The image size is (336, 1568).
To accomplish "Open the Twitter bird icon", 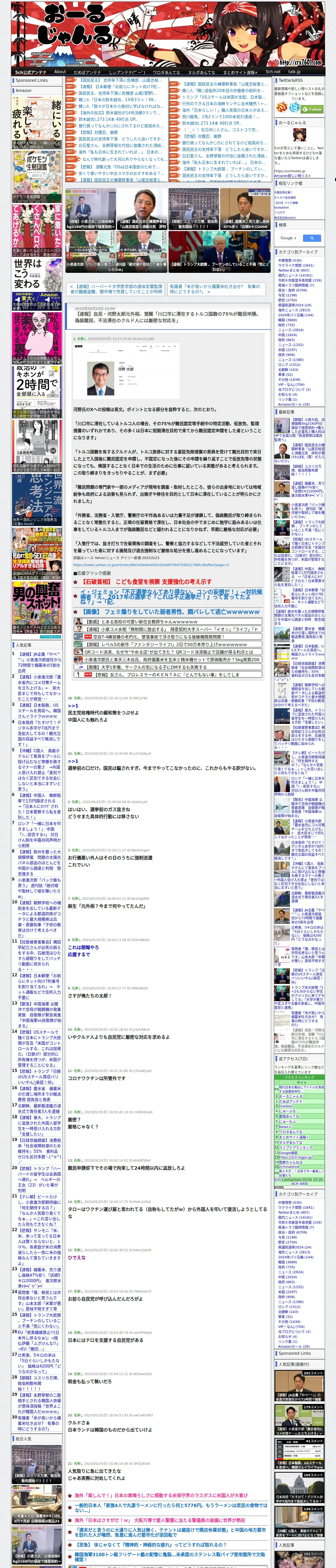I will click(295, 108).
